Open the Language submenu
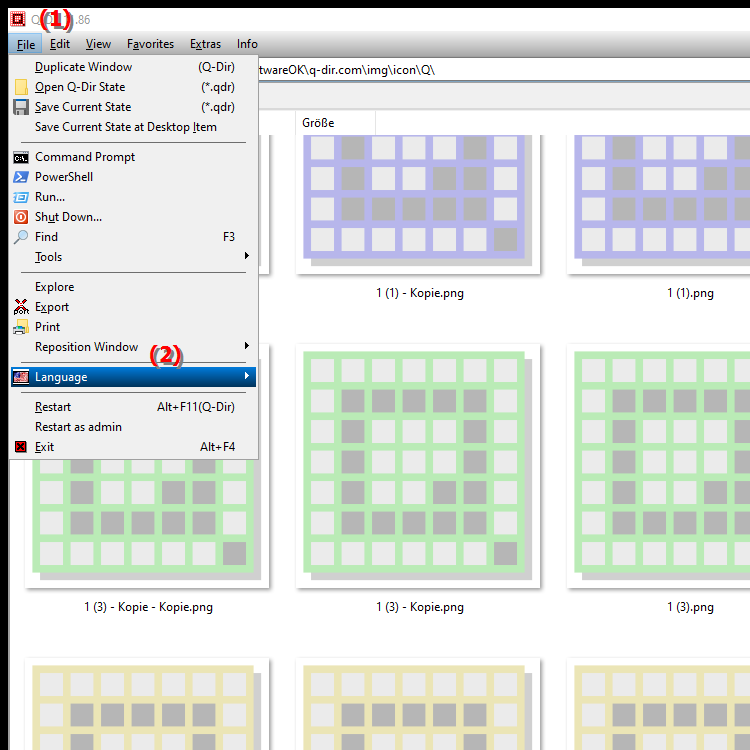Screen dimensions: 750x750 coord(133,377)
